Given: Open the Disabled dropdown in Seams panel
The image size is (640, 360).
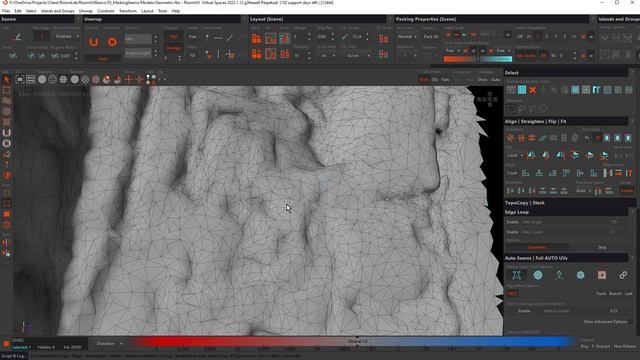Looking at the screenshot, I should click(x=67, y=36).
